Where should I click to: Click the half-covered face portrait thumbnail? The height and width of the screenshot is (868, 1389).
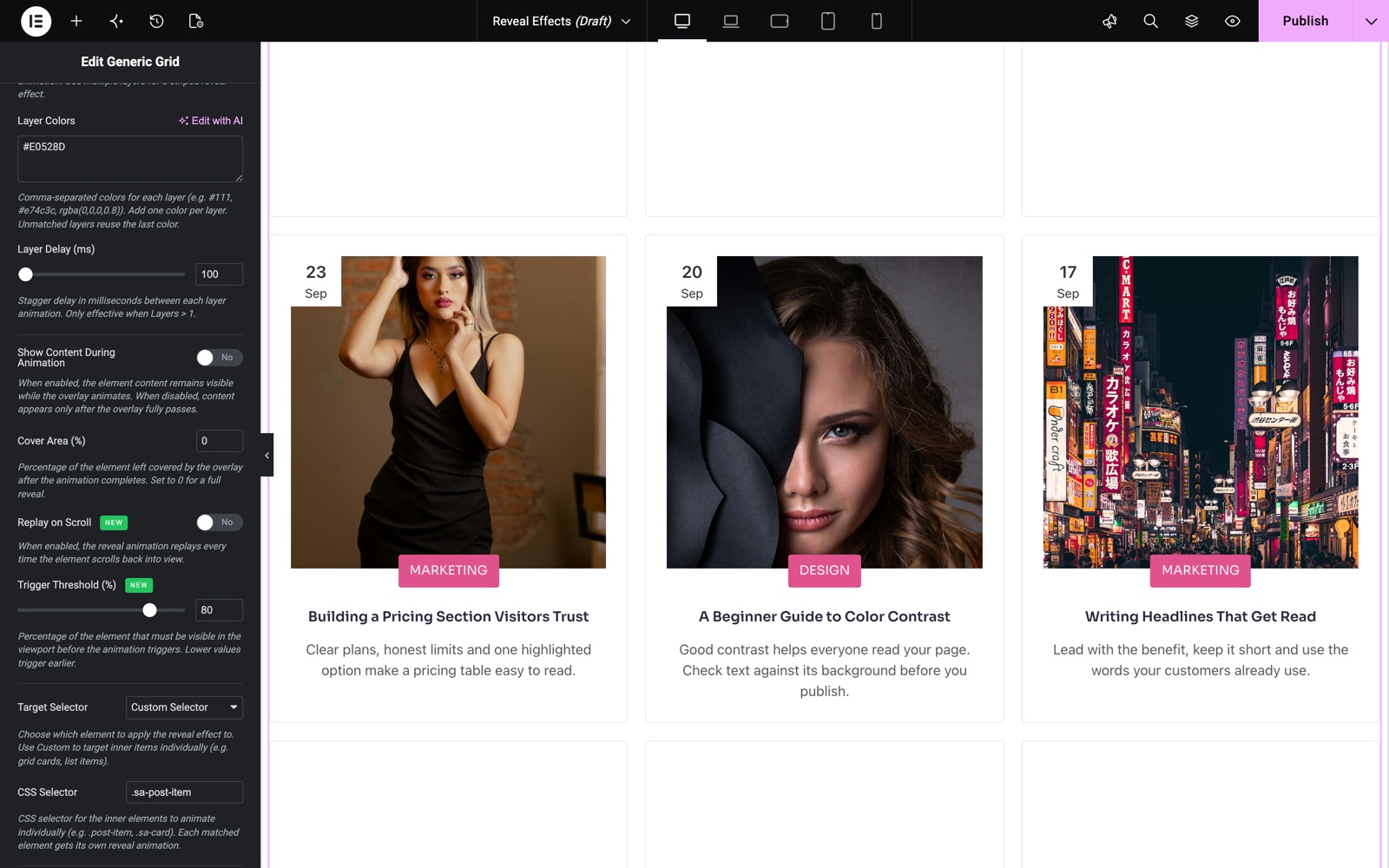pyautogui.click(x=825, y=412)
